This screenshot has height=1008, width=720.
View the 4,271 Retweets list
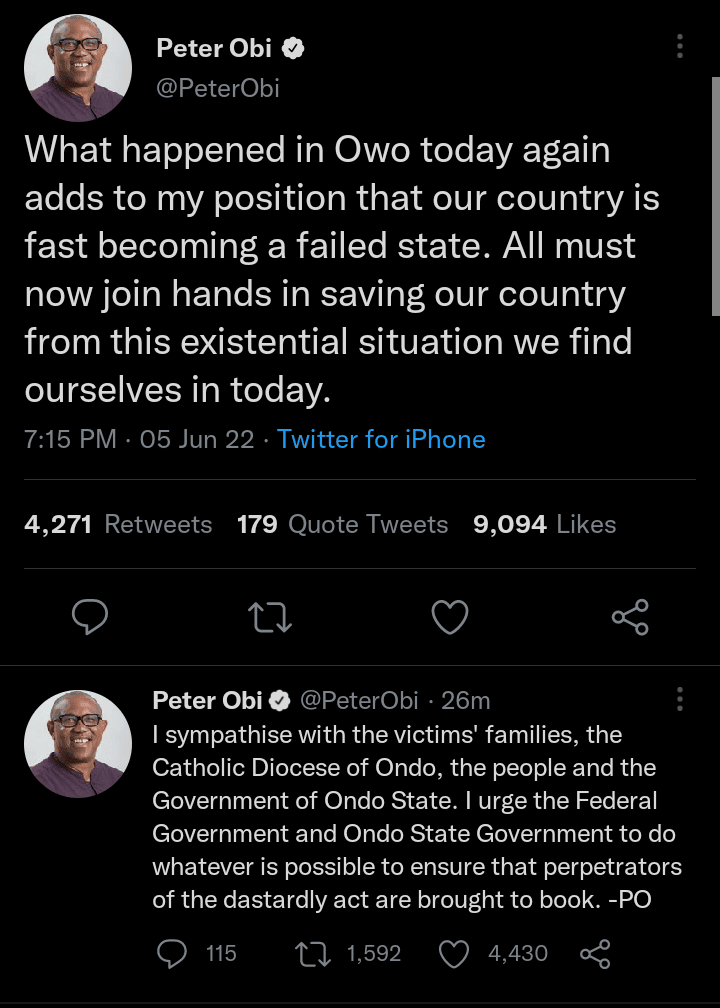coord(118,524)
